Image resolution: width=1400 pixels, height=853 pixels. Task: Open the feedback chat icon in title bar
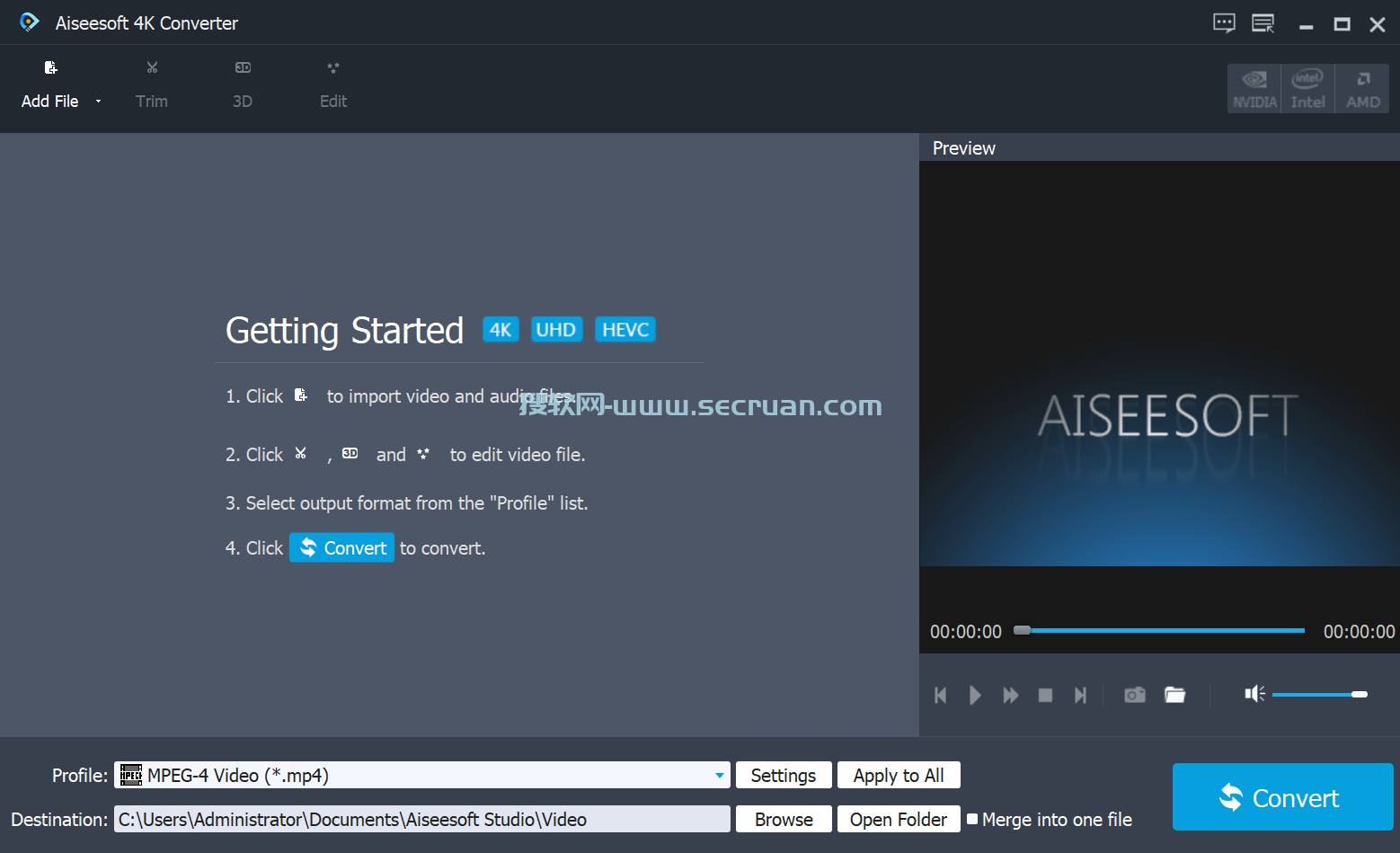point(1224,23)
